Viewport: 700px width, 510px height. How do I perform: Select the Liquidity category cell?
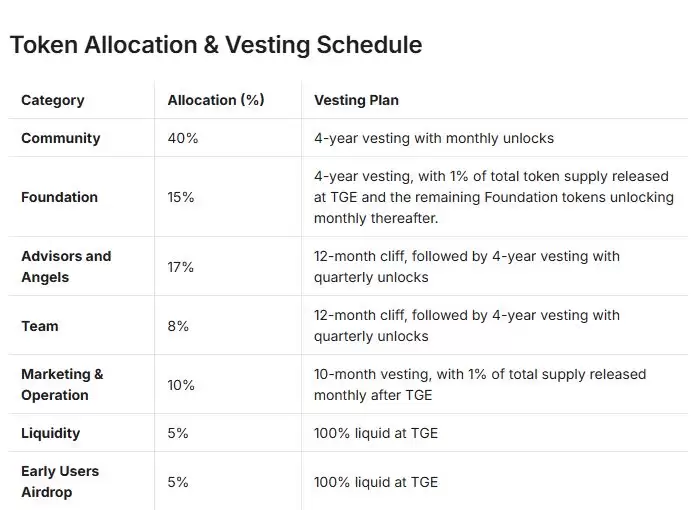tap(51, 433)
